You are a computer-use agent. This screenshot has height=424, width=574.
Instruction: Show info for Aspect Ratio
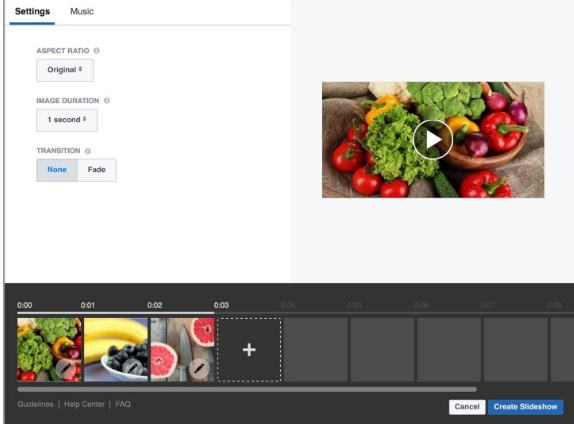(97, 51)
